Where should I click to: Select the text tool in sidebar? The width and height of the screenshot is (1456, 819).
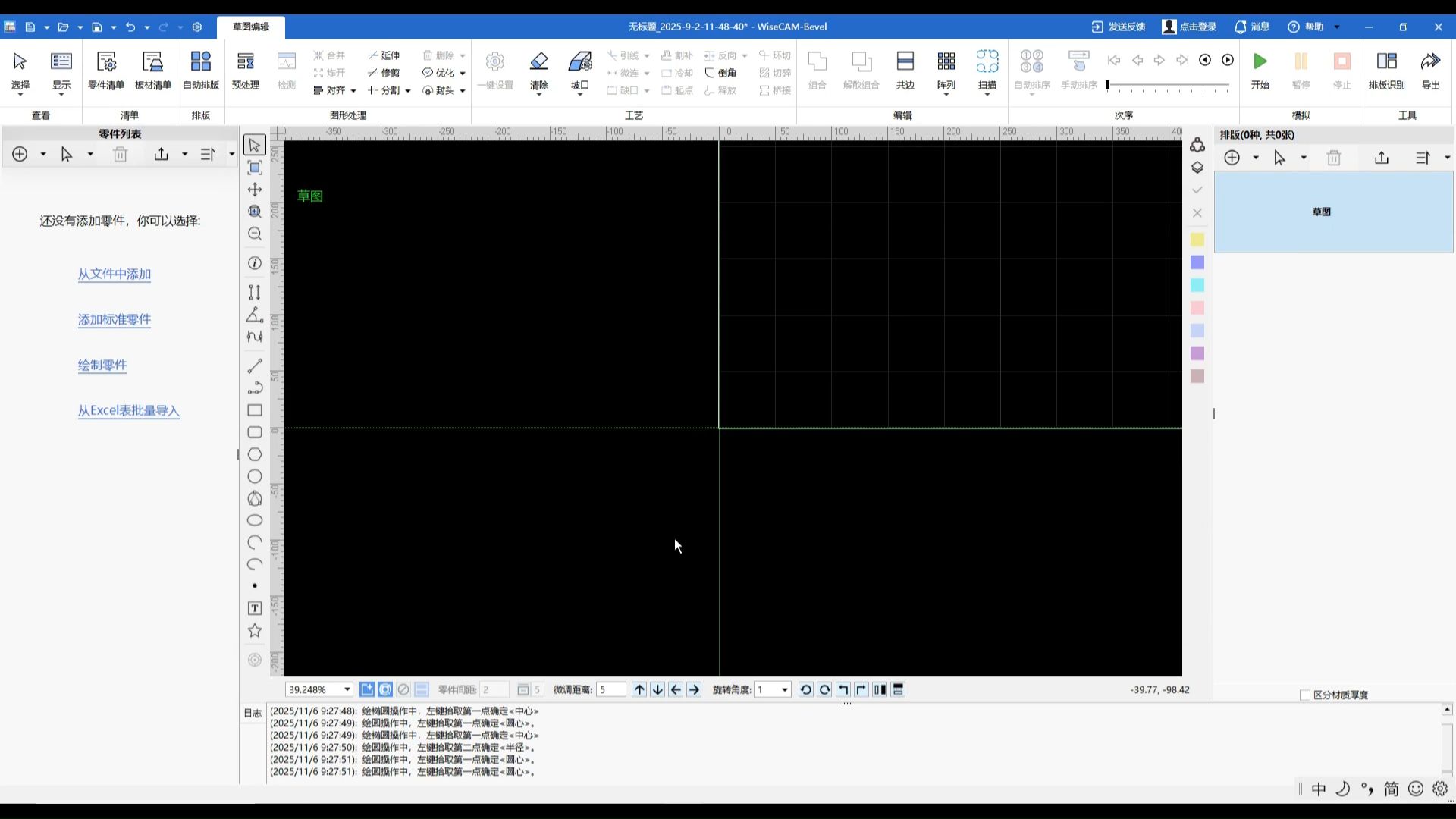pyautogui.click(x=255, y=608)
